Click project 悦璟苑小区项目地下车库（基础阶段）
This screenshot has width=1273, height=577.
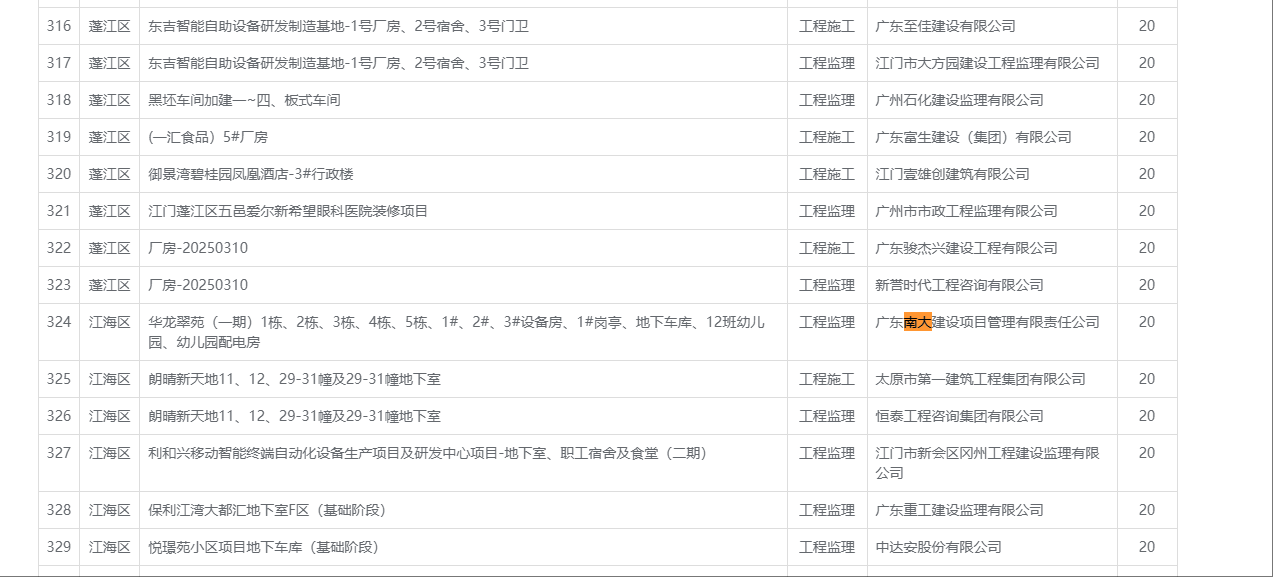[264, 547]
